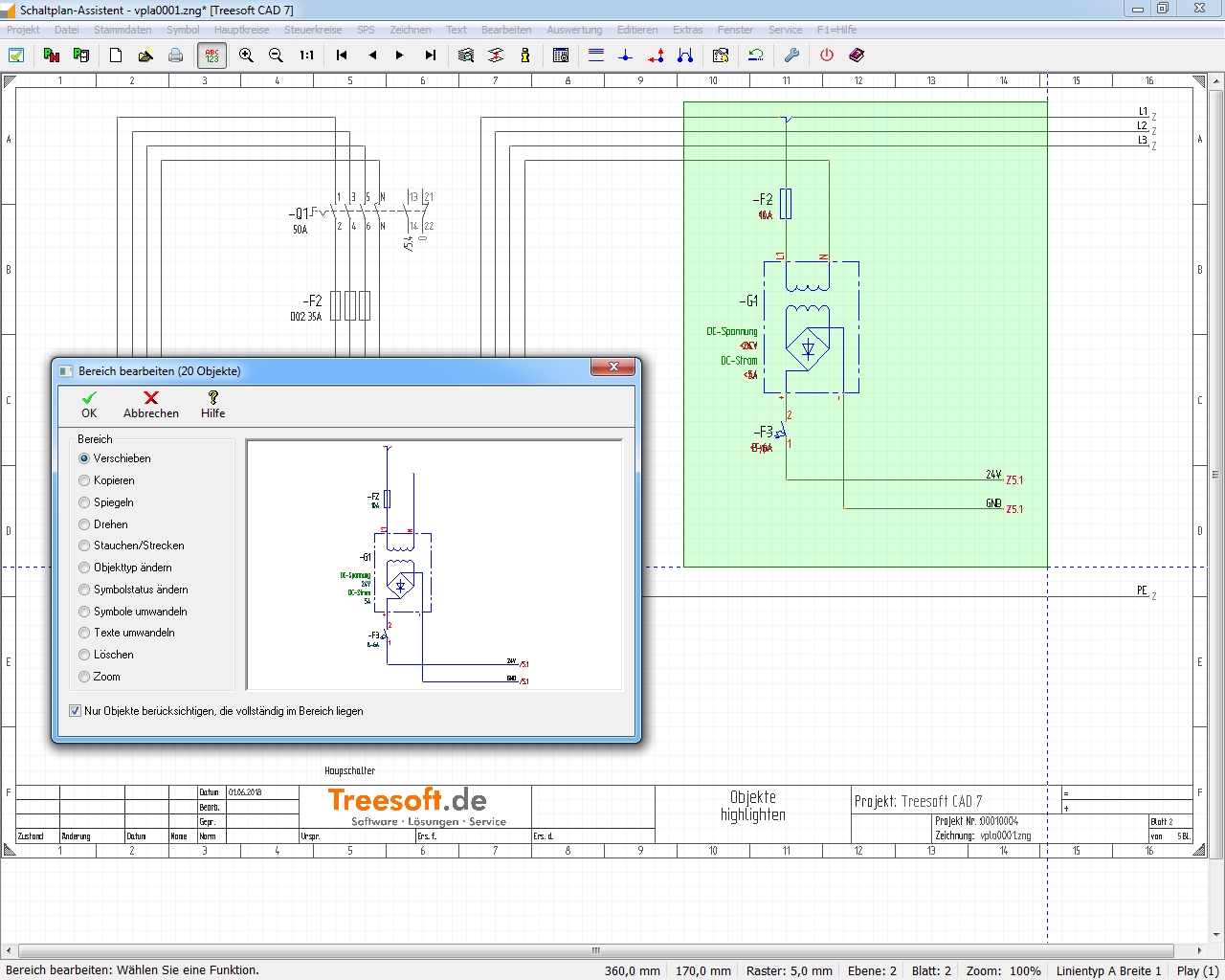This screenshot has width=1225, height=980.
Task: Click the zoom out magnifier icon
Action: [276, 56]
